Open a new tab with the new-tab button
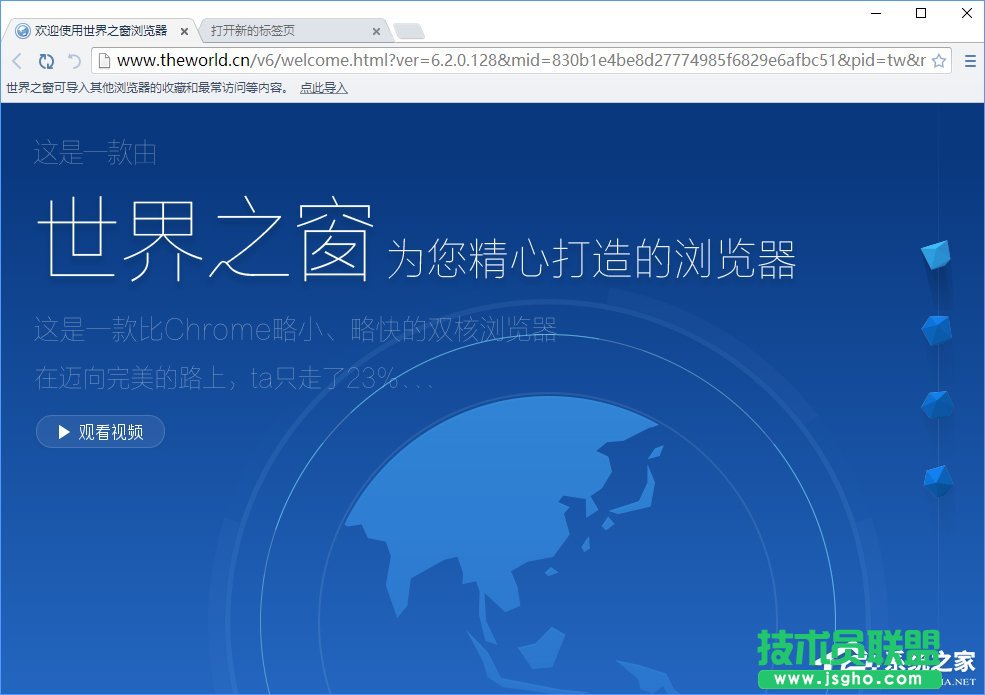Viewport: 985px width, 695px height. [409, 31]
